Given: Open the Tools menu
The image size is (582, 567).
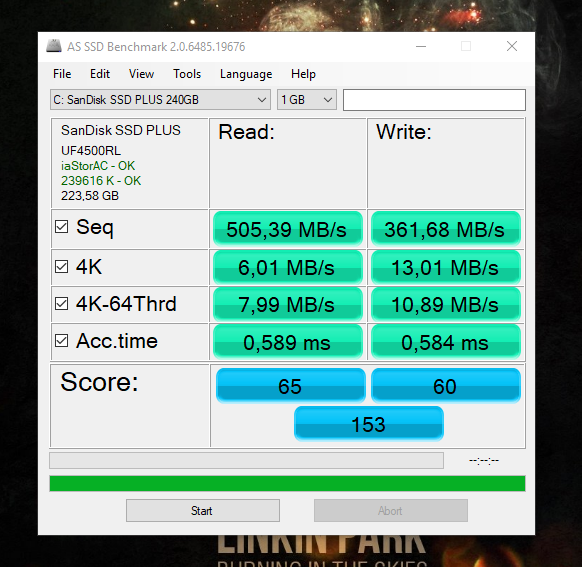Looking at the screenshot, I should pos(187,74).
